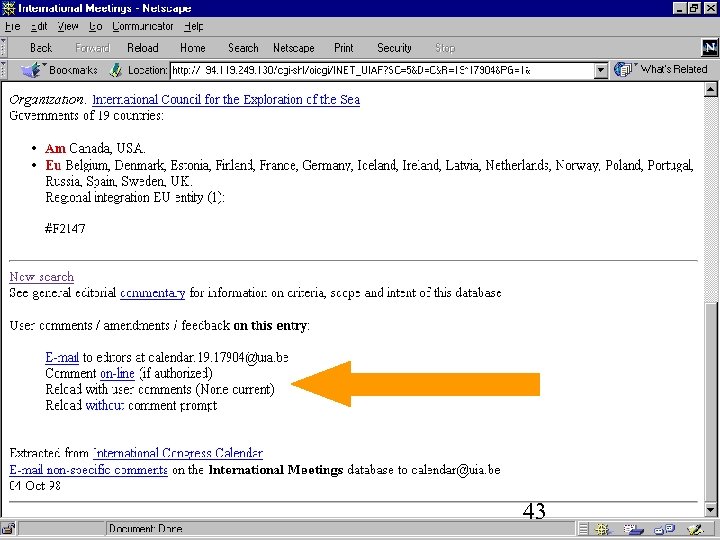Collapse the location toolbar handle
720x540 pixels.
[4, 70]
